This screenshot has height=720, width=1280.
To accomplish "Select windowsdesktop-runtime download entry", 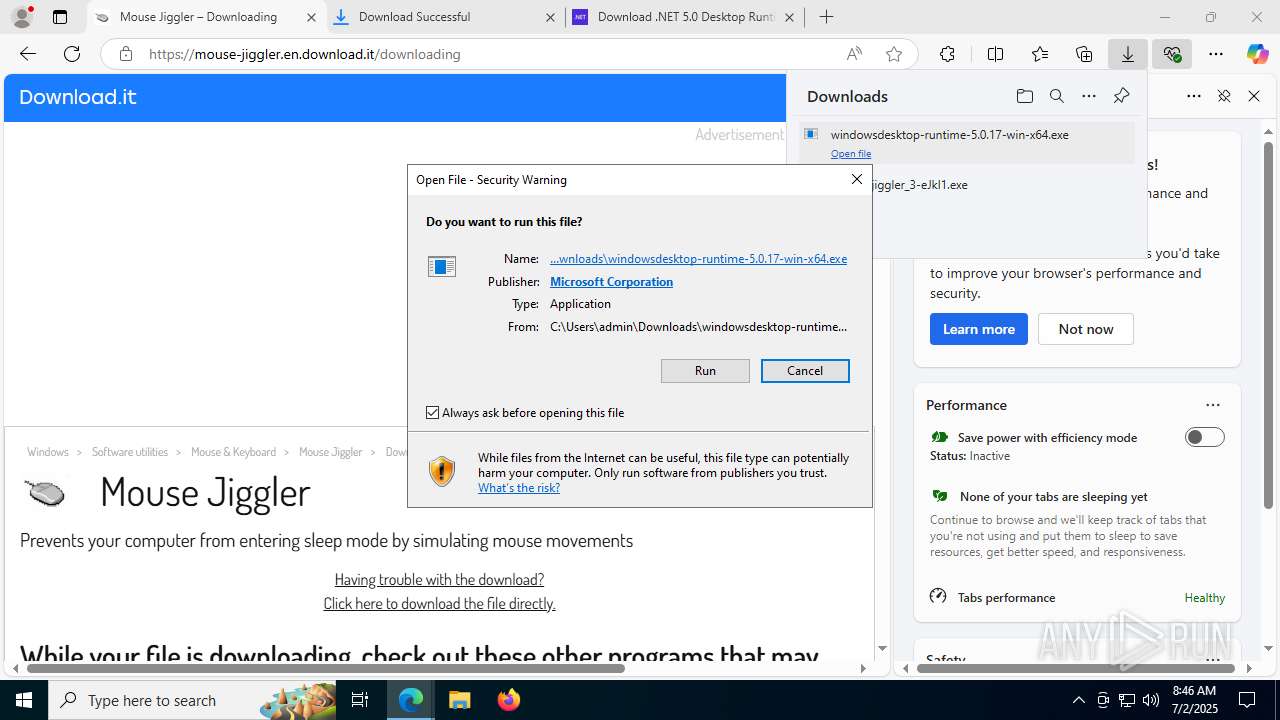I will click(966, 142).
